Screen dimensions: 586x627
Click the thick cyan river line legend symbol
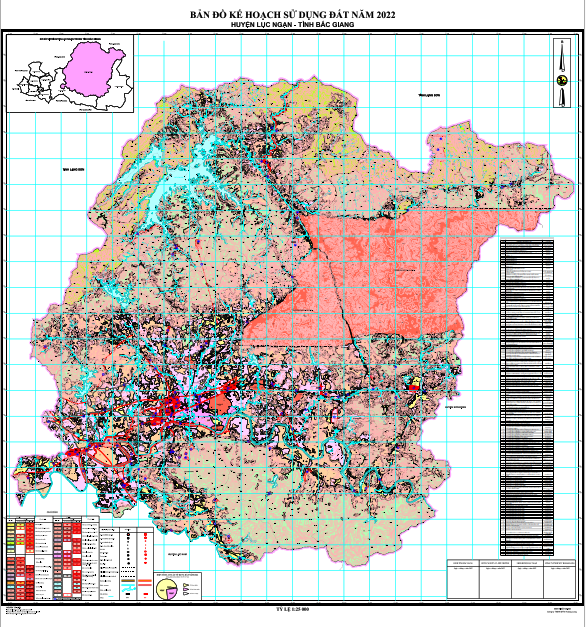pyautogui.click(x=128, y=585)
